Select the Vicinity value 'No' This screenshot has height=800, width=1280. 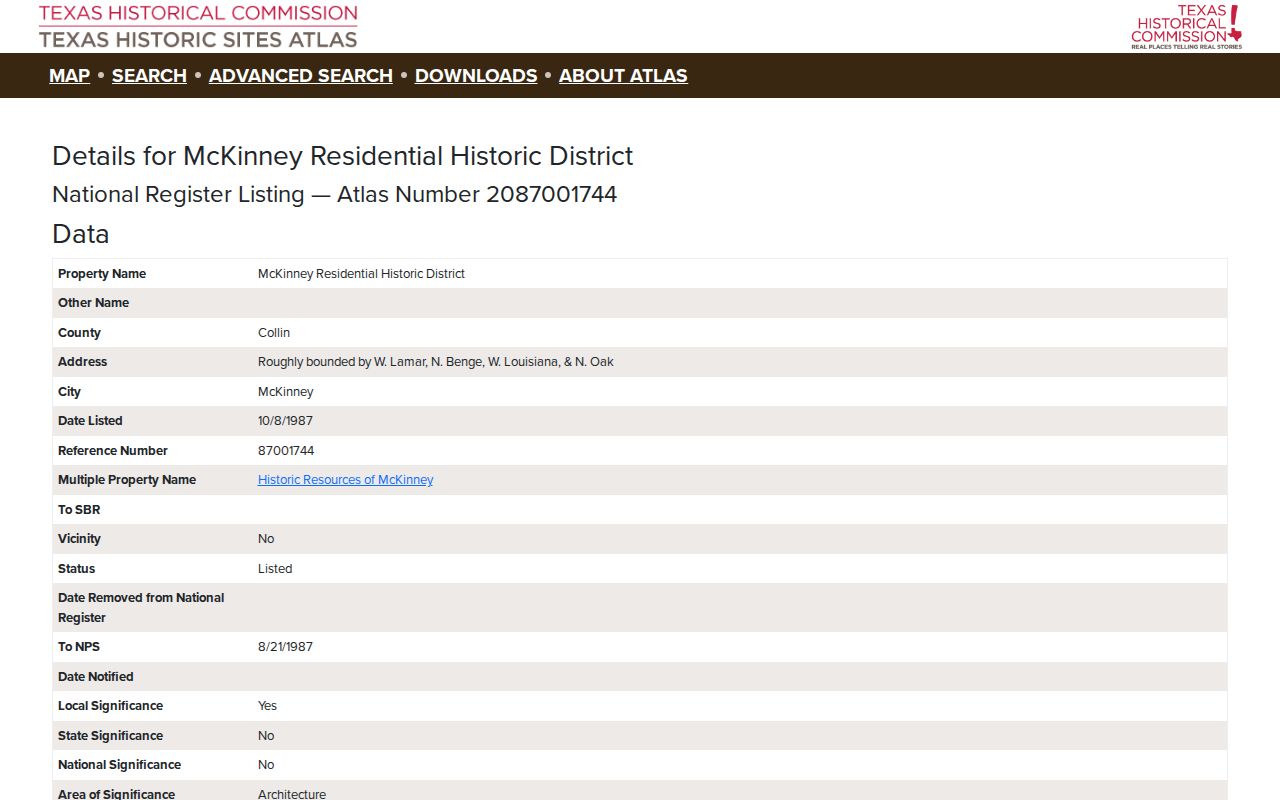click(x=266, y=539)
